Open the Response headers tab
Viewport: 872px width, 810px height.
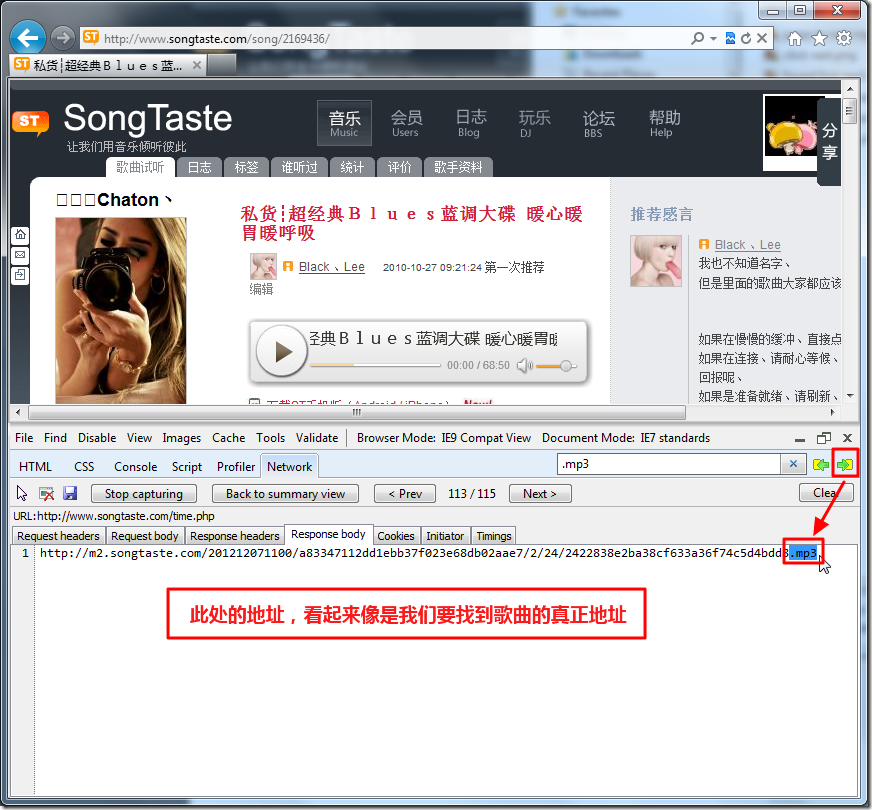(x=235, y=536)
